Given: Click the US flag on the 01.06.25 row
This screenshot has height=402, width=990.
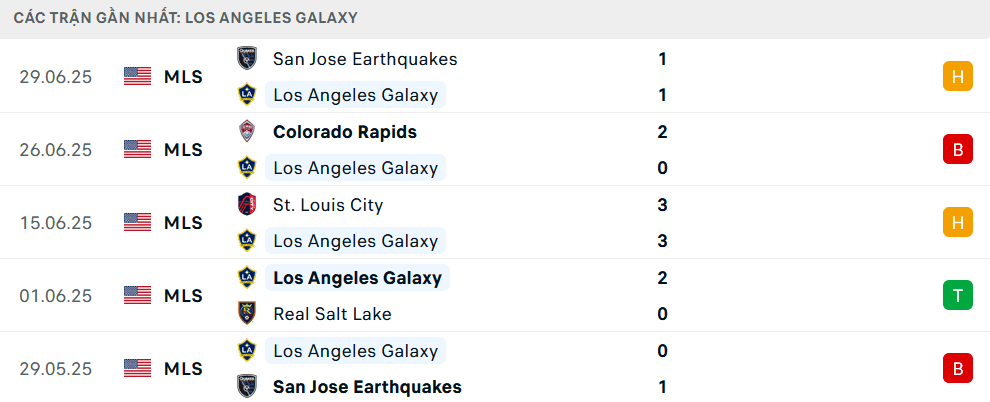Looking at the screenshot, I should point(138,295).
